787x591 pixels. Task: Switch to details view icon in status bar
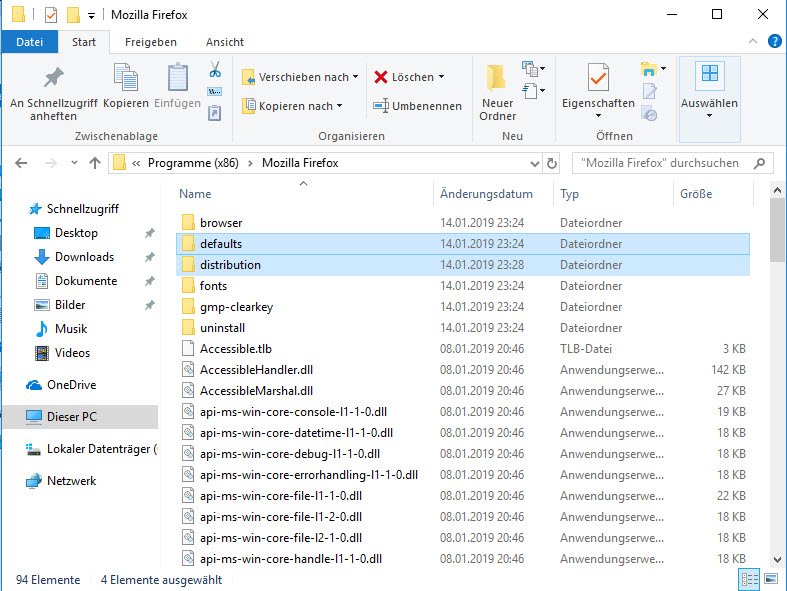749,580
